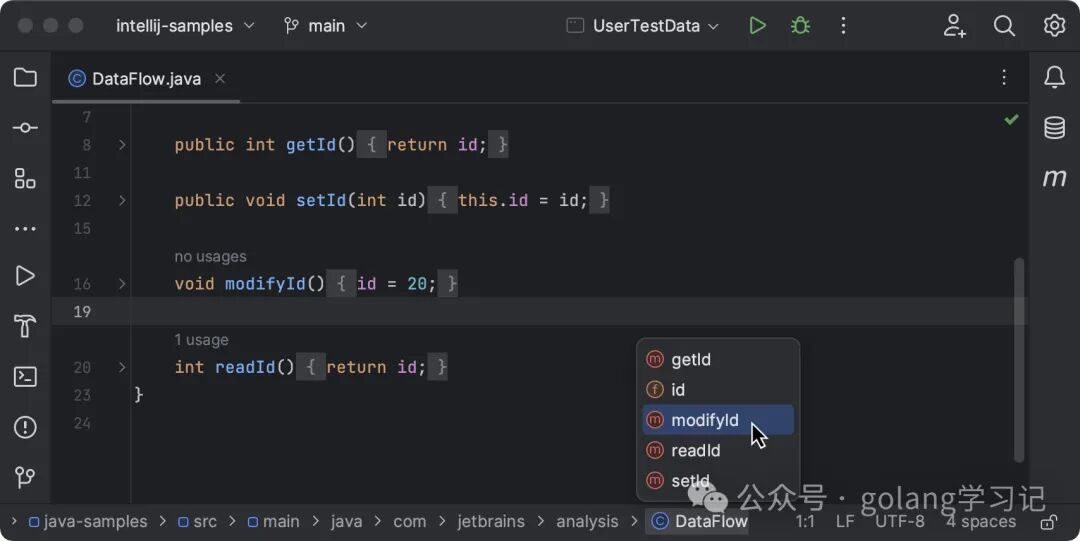
Task: Open intellij-samples project dropdown
Action: [185, 26]
